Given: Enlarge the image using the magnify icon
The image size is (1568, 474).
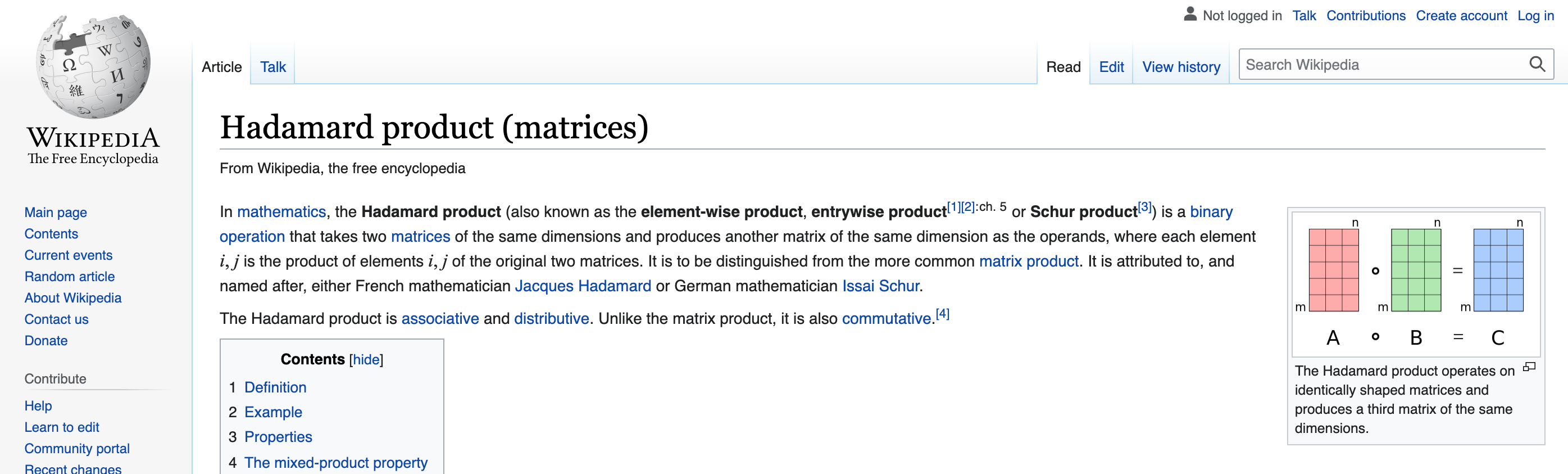Looking at the screenshot, I should click(x=1529, y=367).
